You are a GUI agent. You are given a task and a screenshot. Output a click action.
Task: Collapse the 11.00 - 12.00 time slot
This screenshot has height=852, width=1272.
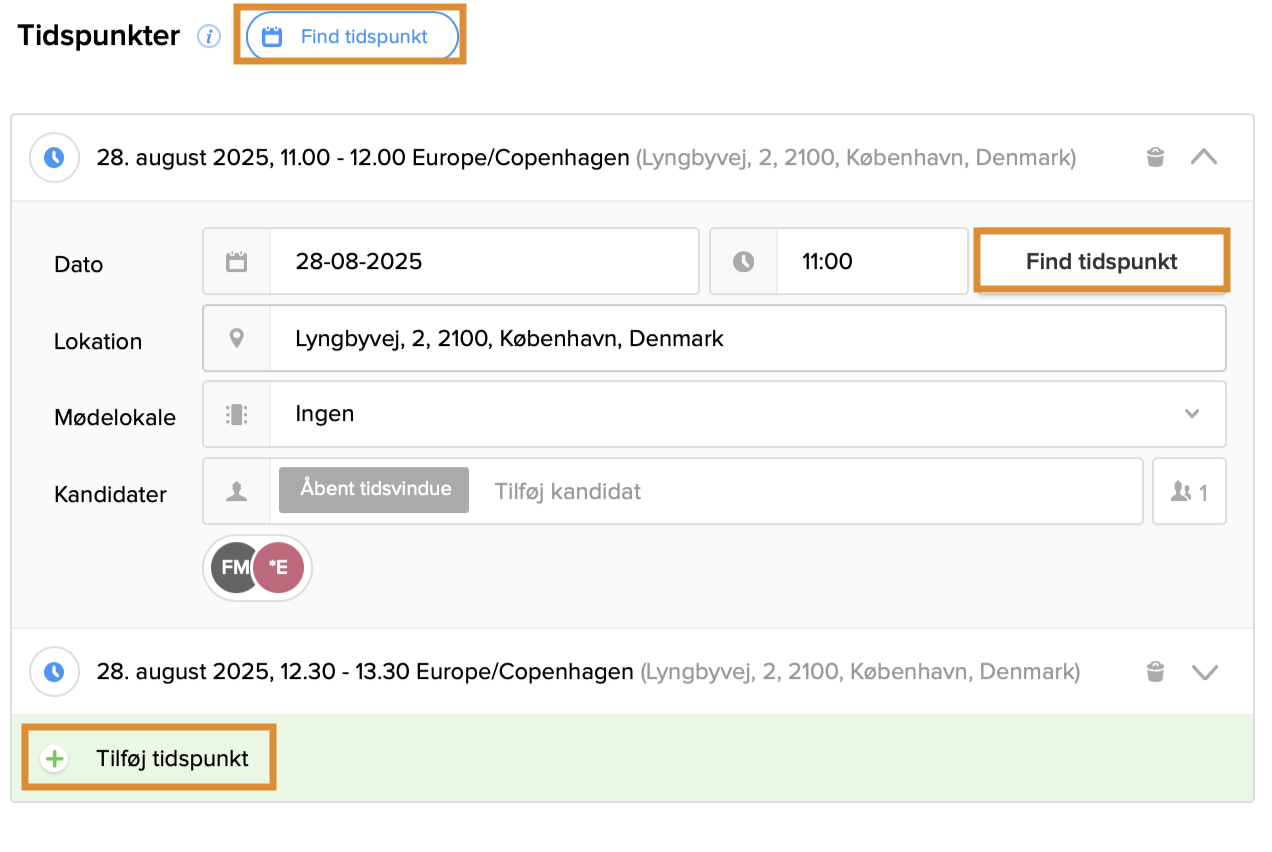tap(1204, 157)
